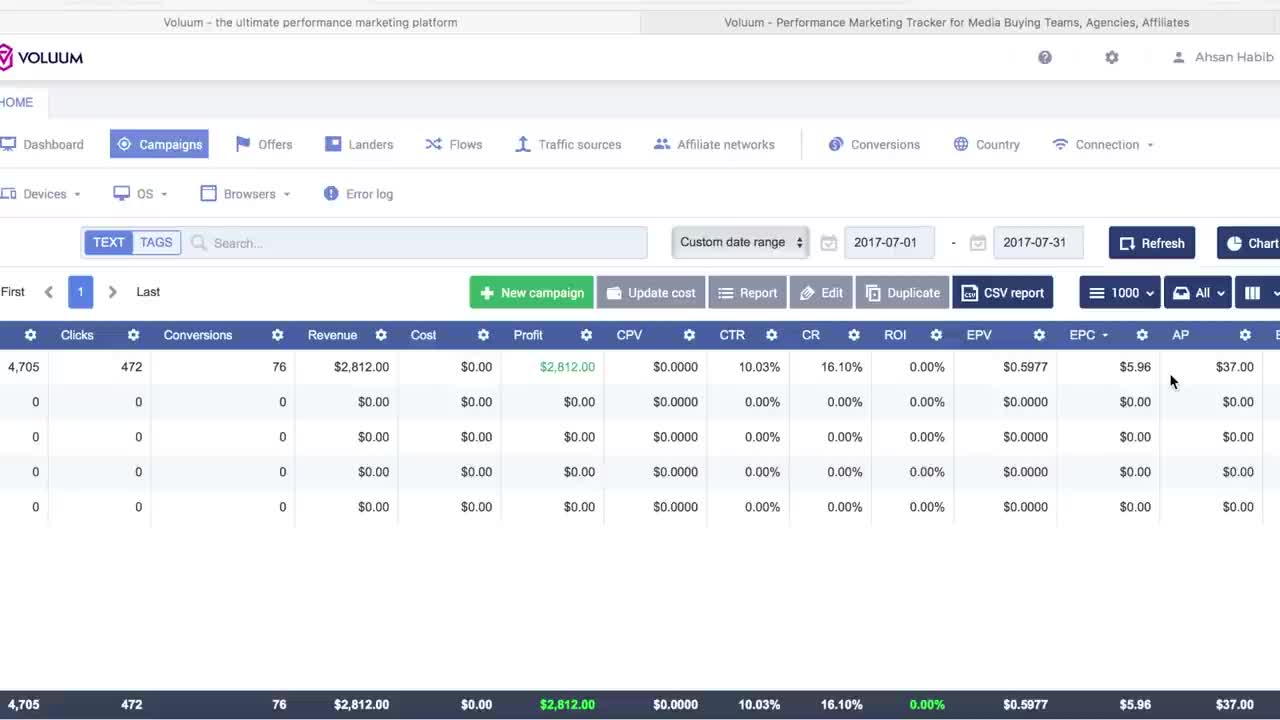Screen dimensions: 1280x720
Task: Open gear settings next to ROI column
Action: (x=936, y=335)
